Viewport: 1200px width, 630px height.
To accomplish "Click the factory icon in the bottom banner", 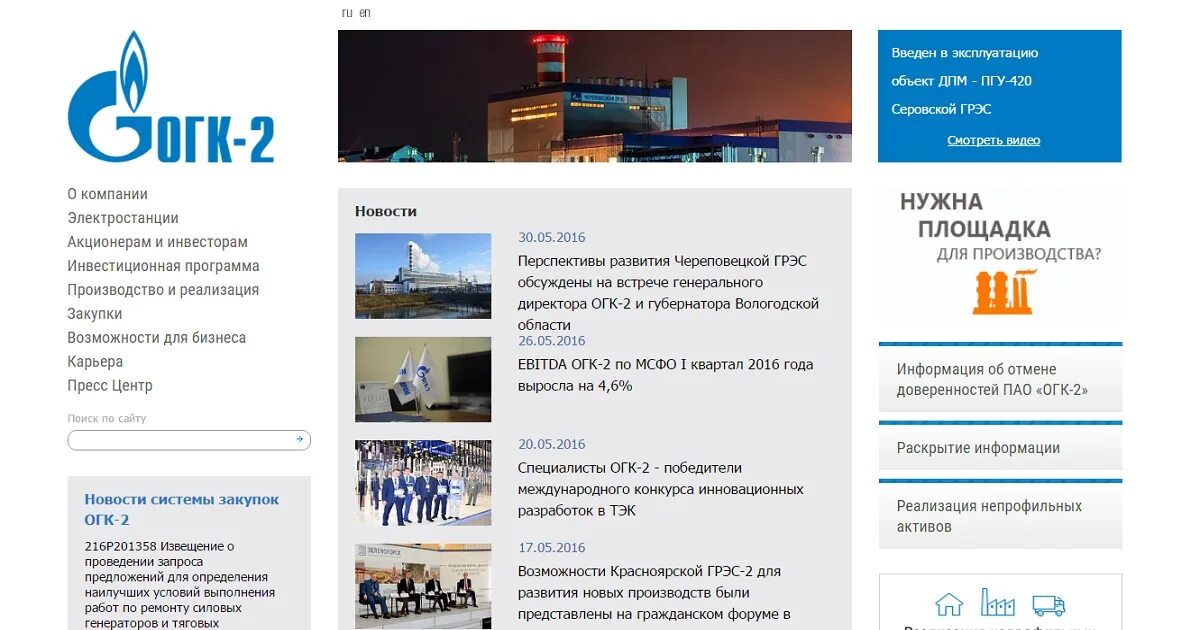I will tap(997, 604).
